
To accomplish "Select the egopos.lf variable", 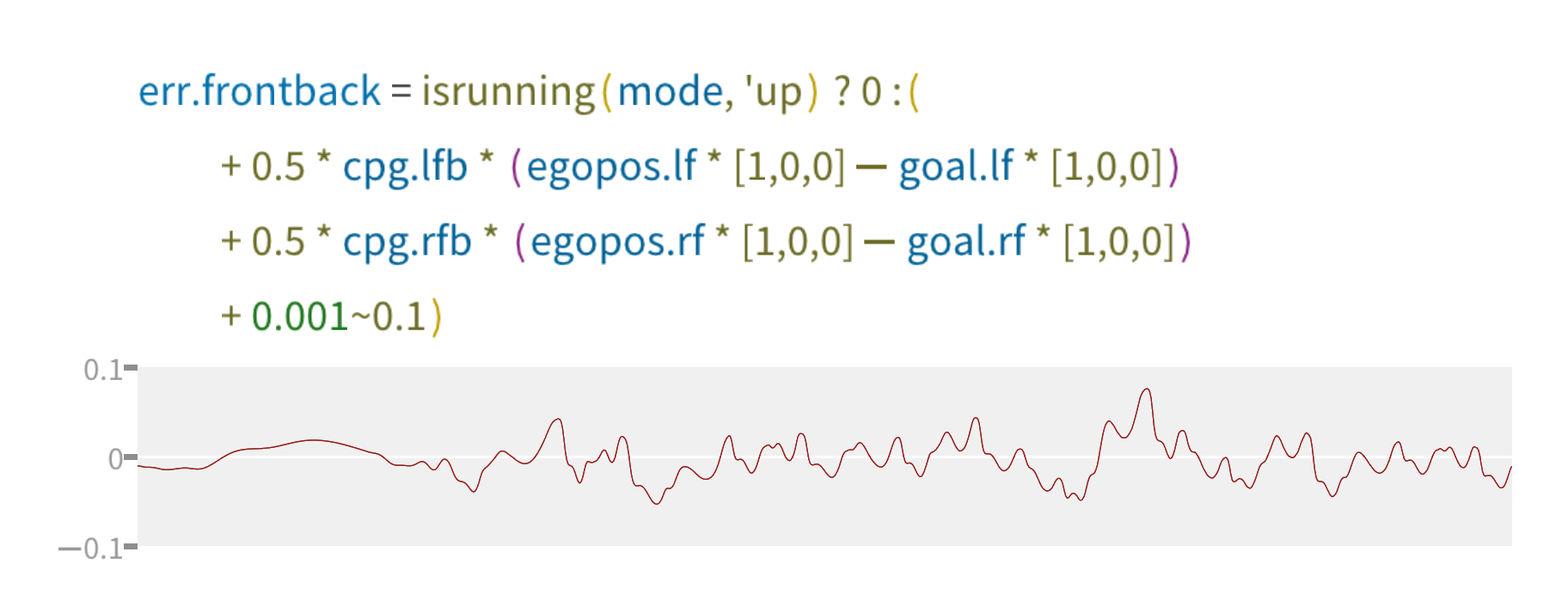I will pos(611,167).
